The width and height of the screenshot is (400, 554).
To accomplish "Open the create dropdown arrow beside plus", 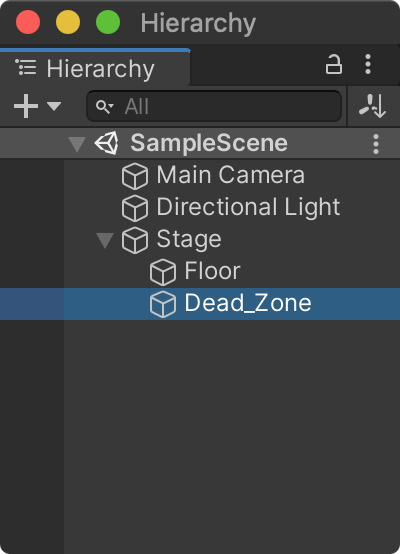I will [x=54, y=106].
